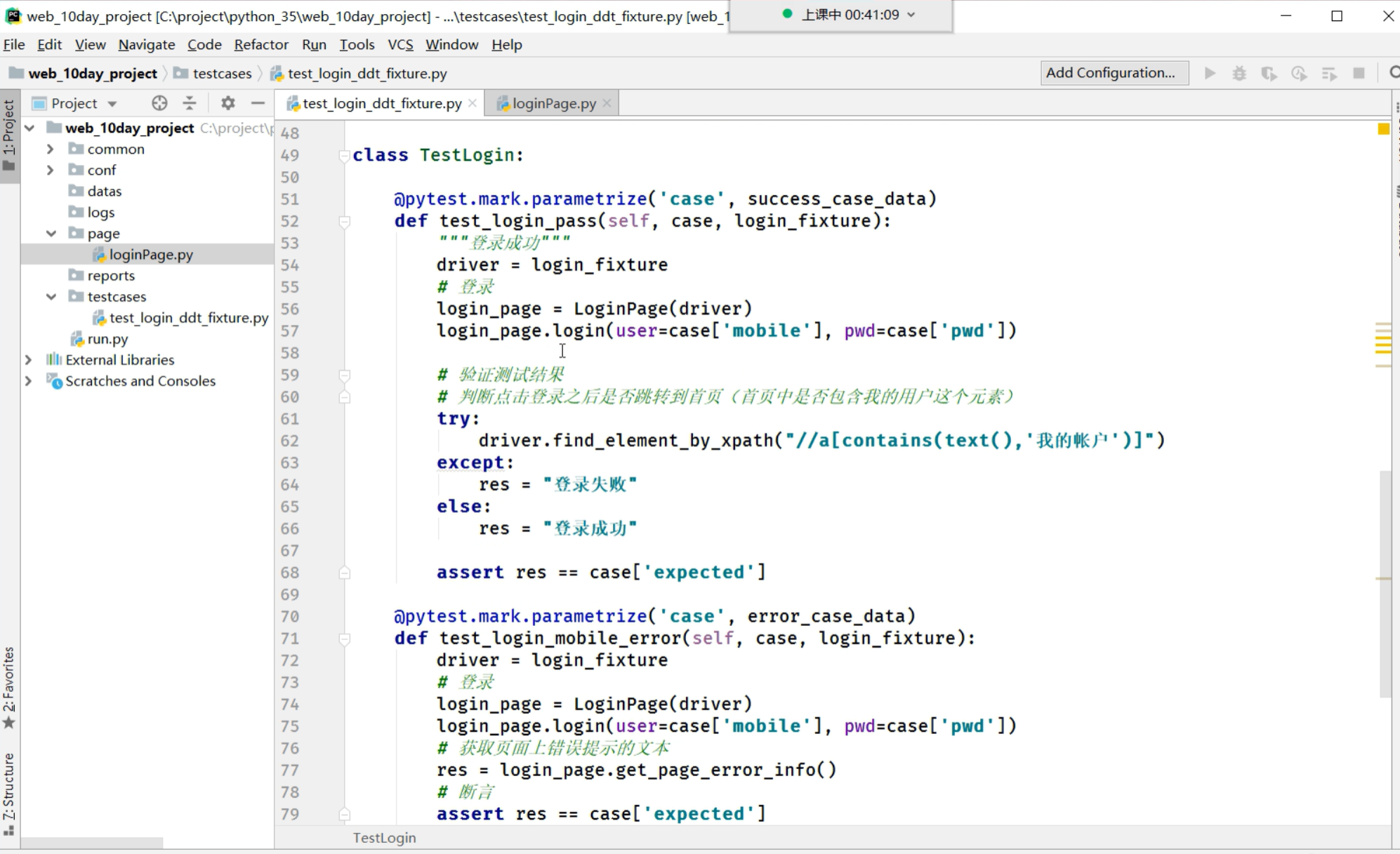Switch to the loginPage.py tab
The image size is (1400, 854).
tap(553, 103)
